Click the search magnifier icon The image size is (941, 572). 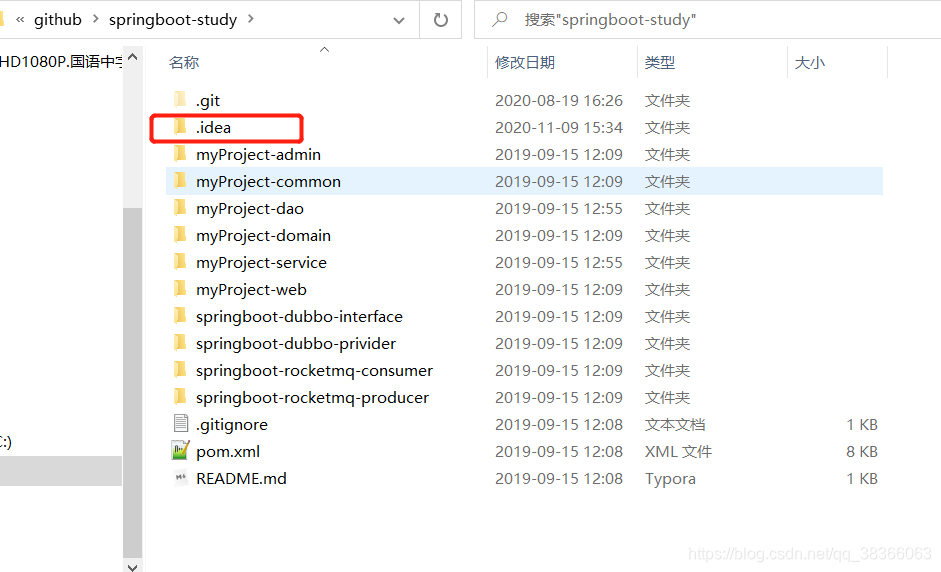tap(499, 20)
